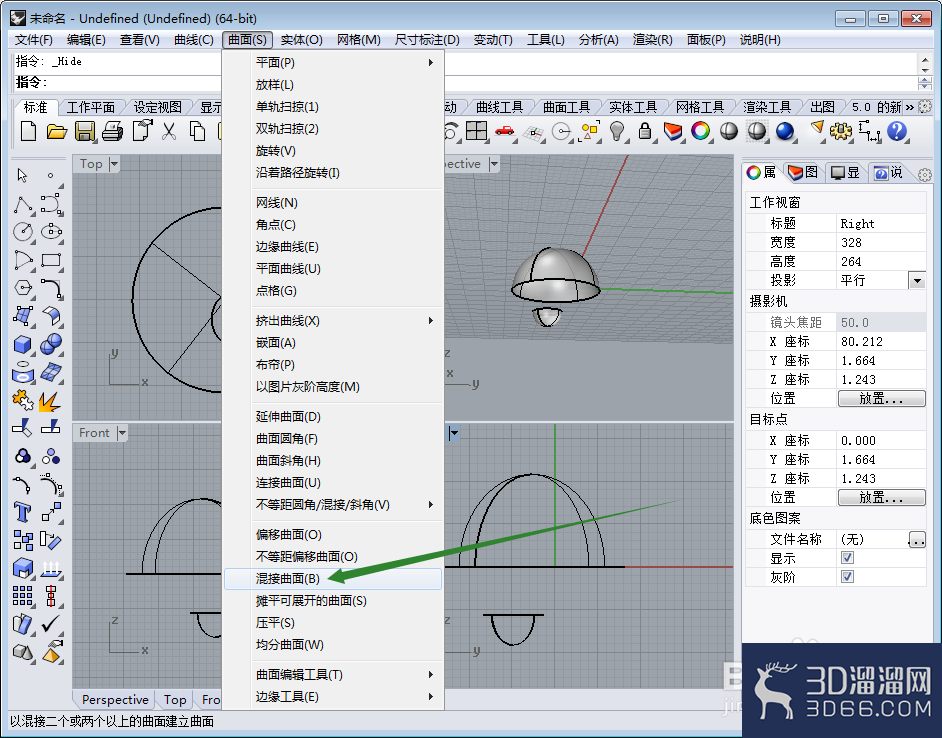Click the panel gear options icon
942x738 pixels.
(925, 175)
